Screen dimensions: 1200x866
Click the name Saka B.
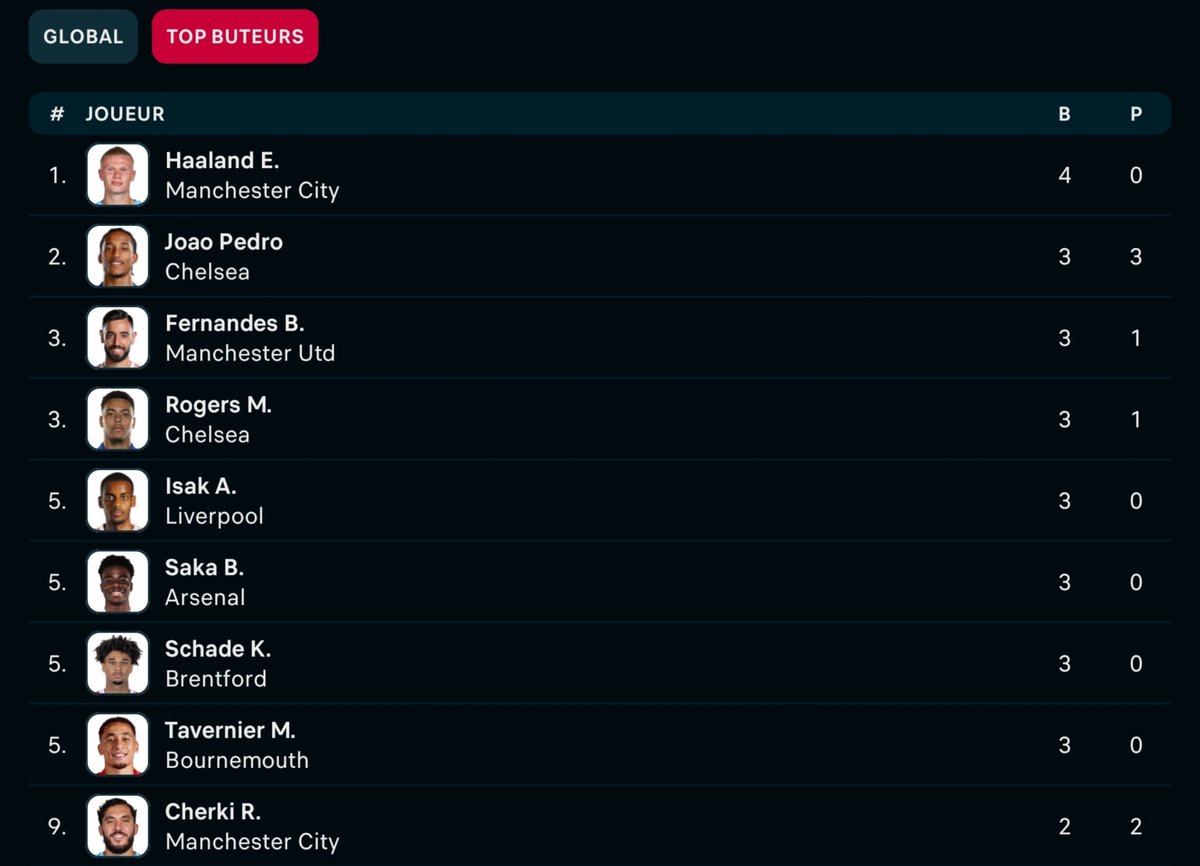205,568
